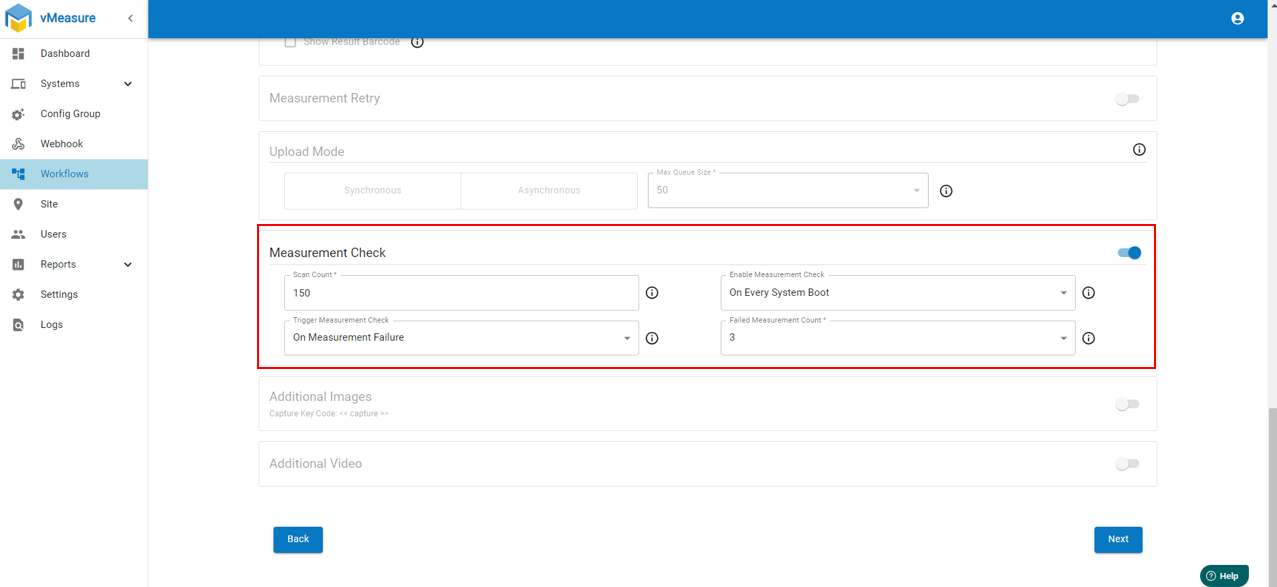Screen dimensions: 1277x587
Task: Click the info icon beside Scan Count
Action: [652, 293]
